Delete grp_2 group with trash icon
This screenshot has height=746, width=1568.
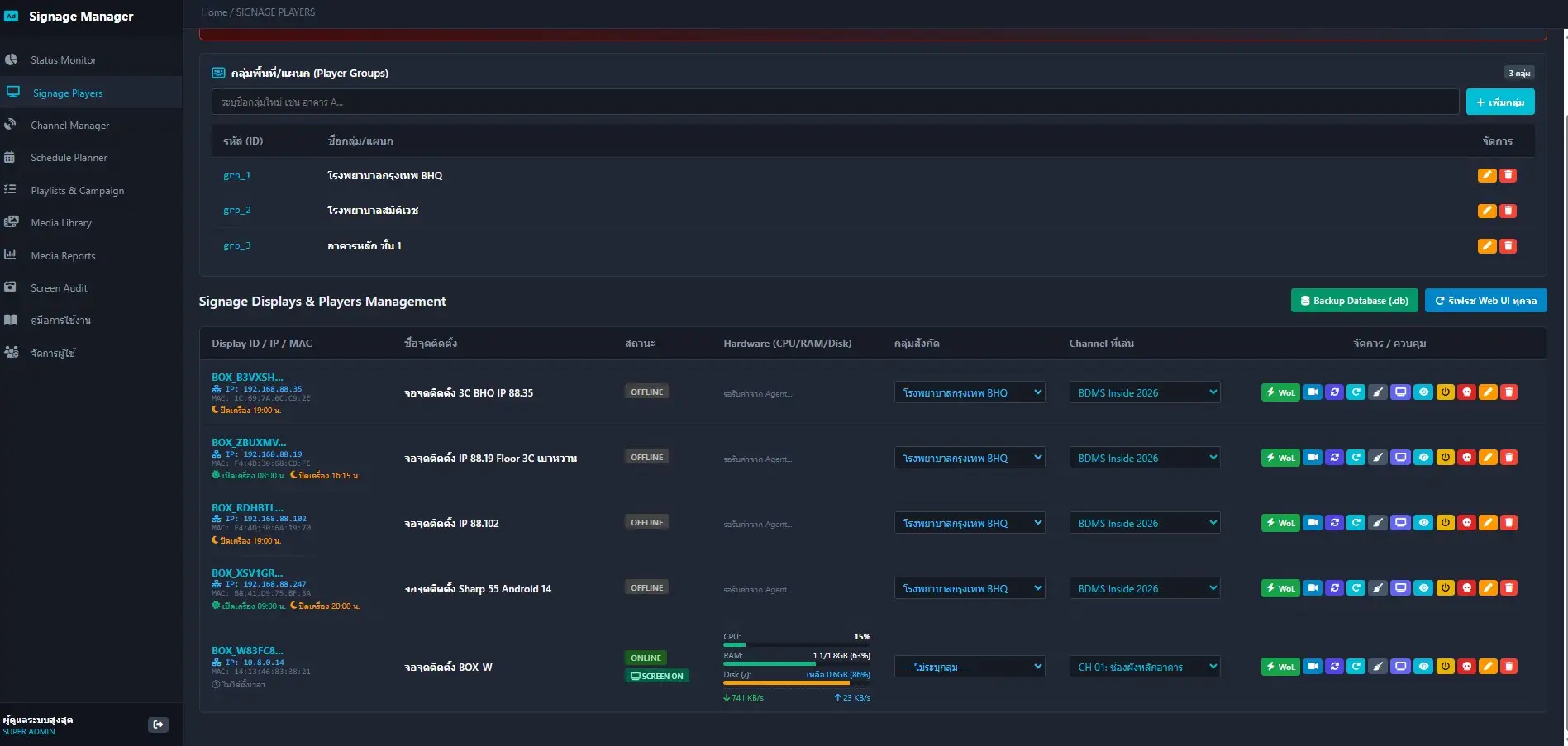click(1508, 211)
